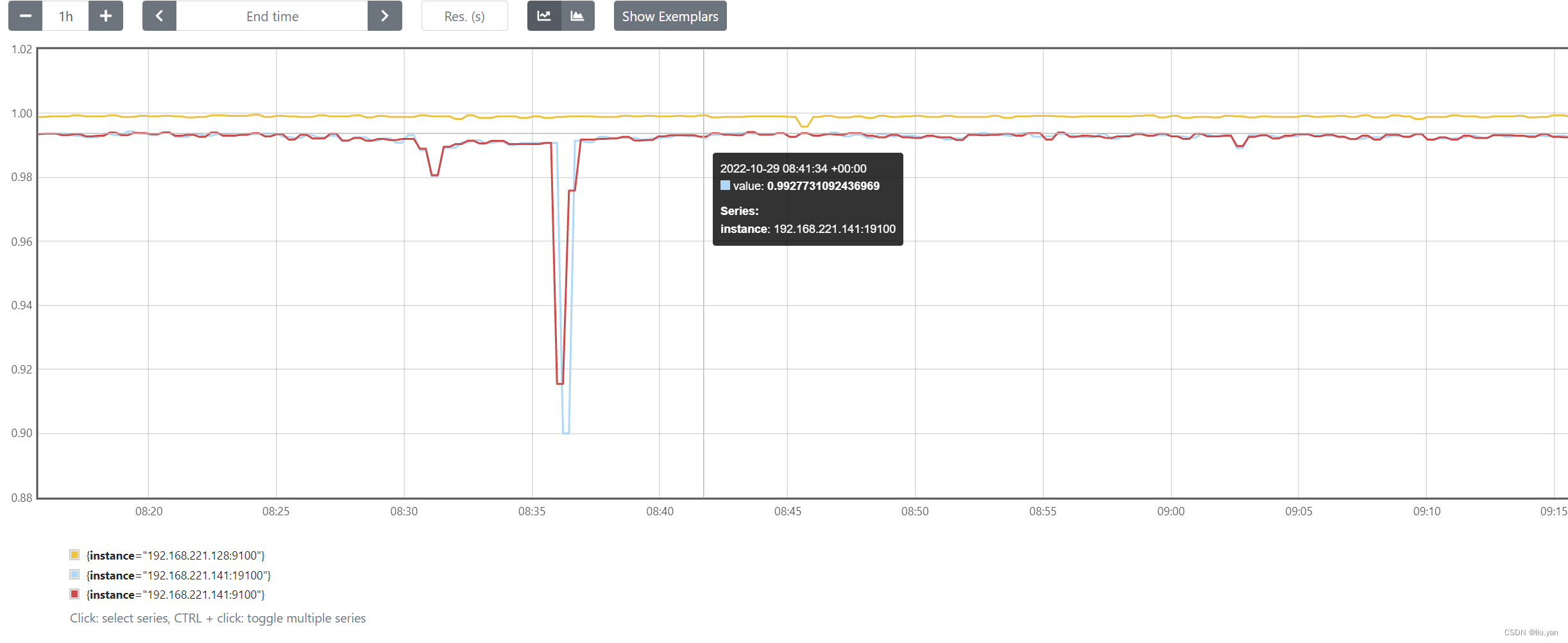
Task: Increase the graph range with the plus button
Action: point(106,16)
